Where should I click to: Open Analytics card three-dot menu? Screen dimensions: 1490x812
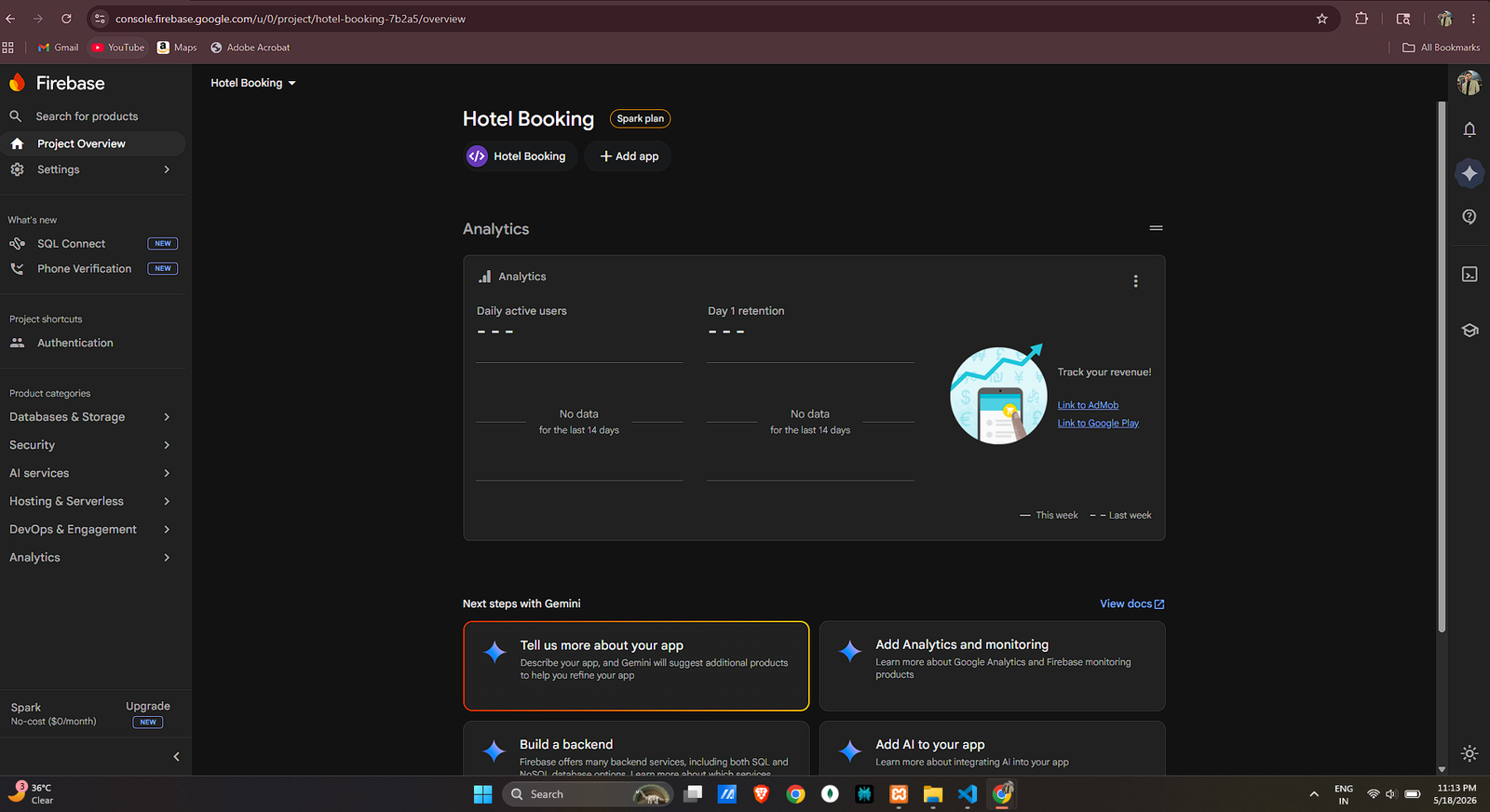(1135, 281)
